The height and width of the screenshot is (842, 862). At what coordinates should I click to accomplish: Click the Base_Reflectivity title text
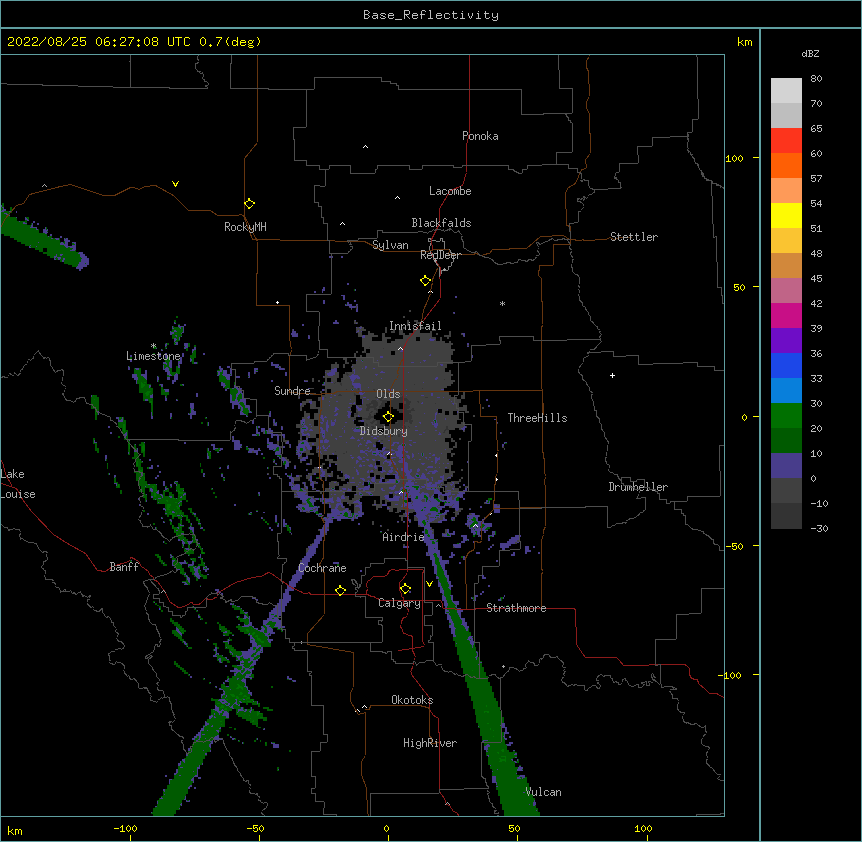pyautogui.click(x=431, y=15)
